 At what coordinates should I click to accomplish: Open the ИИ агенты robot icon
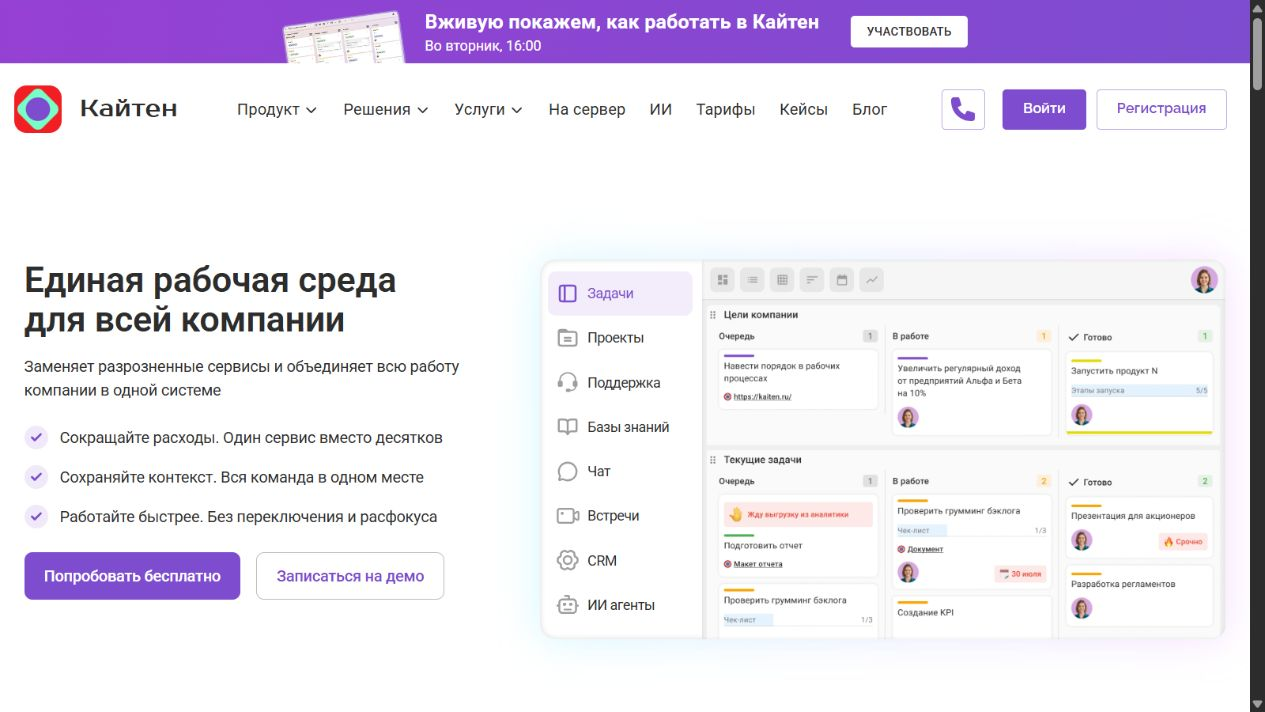tap(567, 605)
